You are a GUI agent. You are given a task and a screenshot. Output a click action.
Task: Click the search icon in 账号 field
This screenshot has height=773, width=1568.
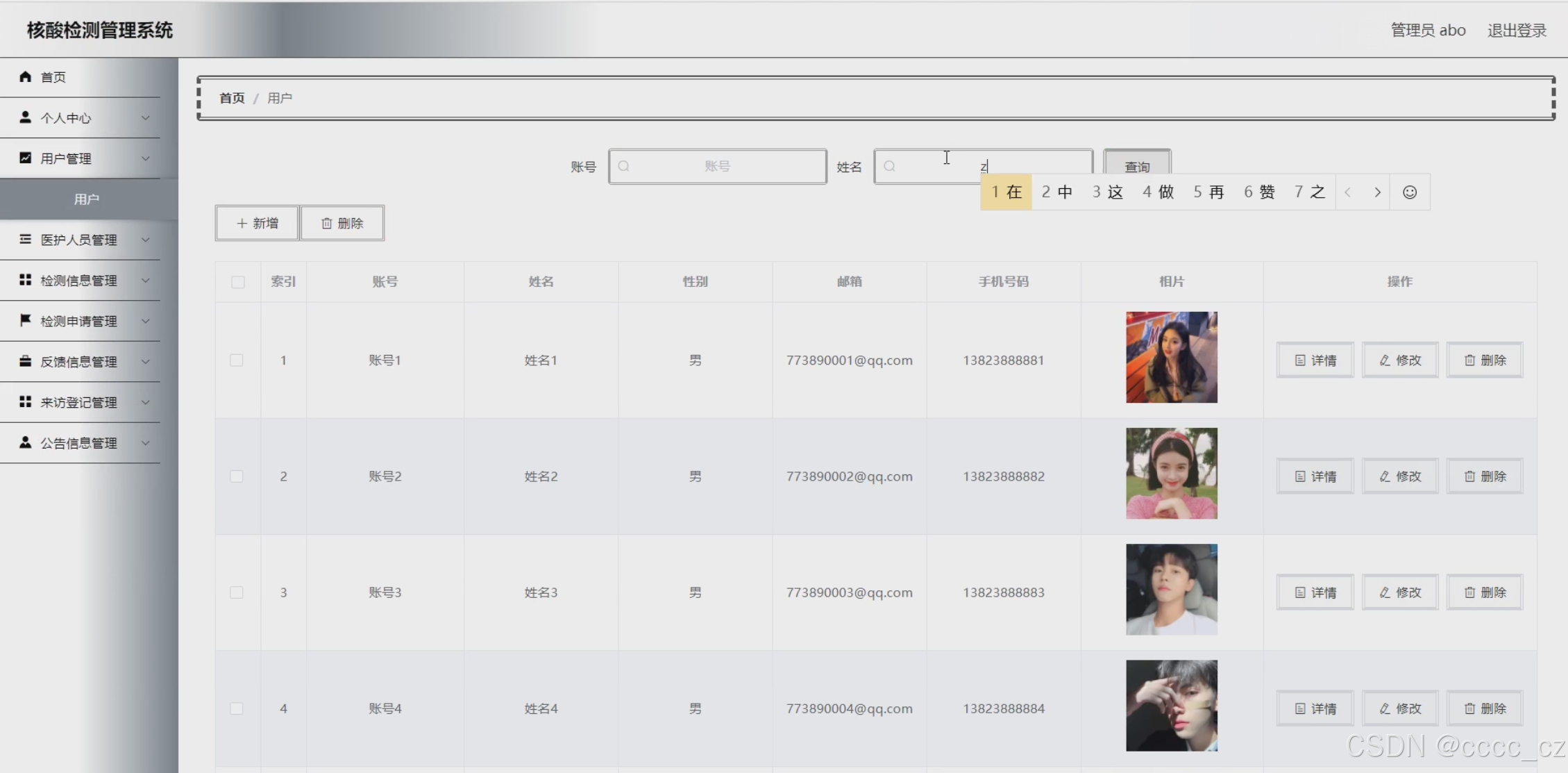623,167
